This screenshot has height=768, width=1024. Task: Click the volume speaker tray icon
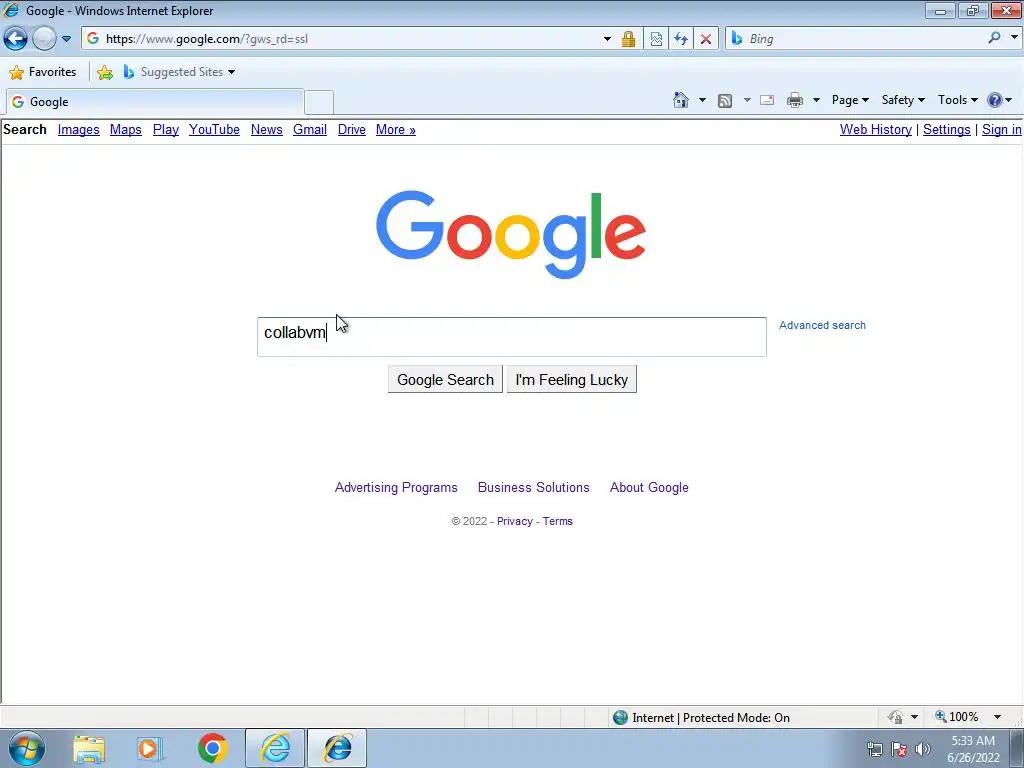point(923,749)
